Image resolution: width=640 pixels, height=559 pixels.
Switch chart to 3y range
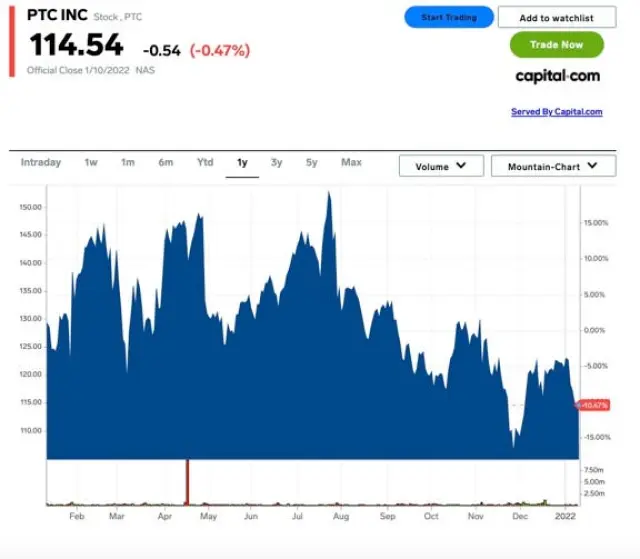277,163
